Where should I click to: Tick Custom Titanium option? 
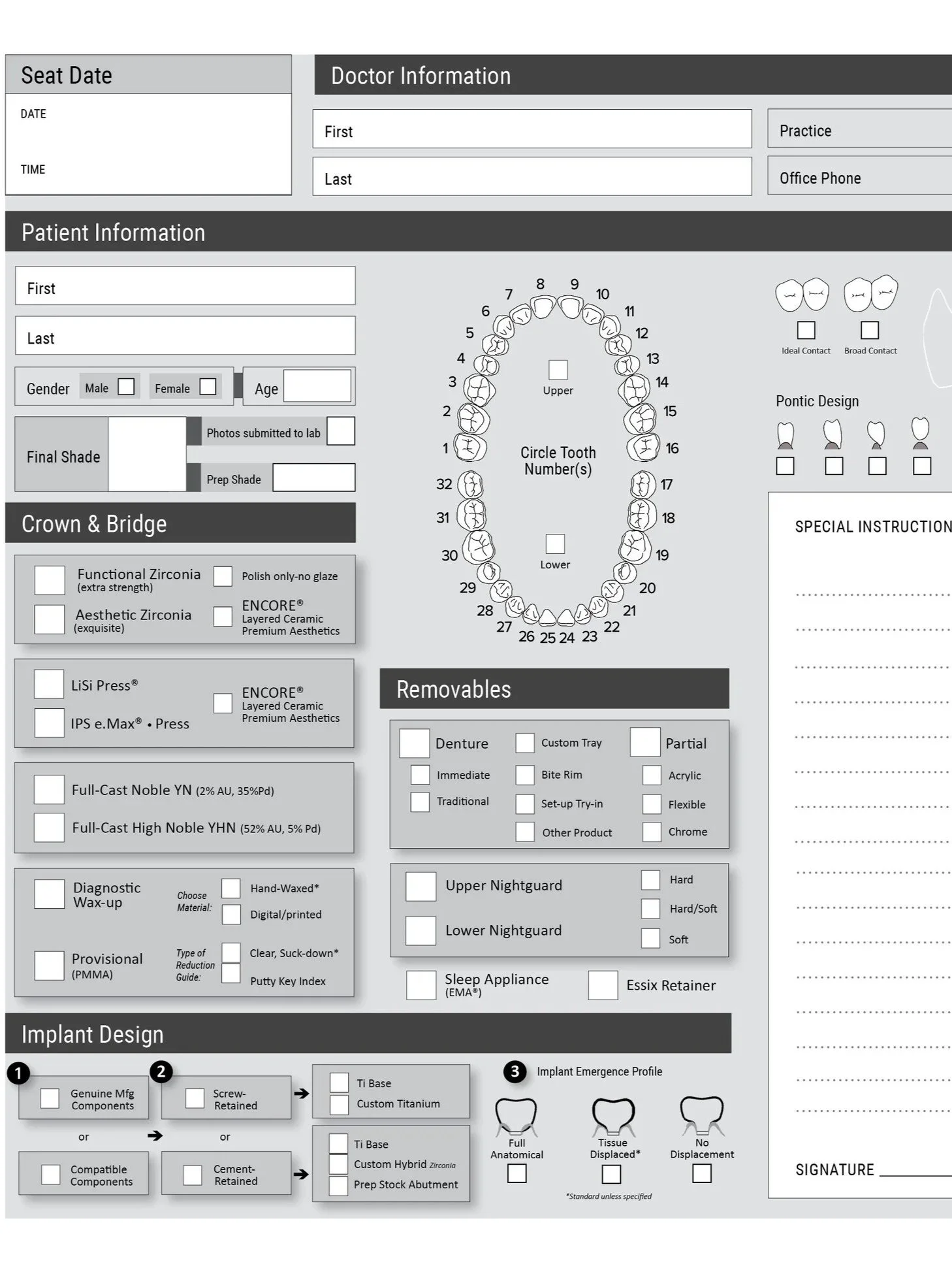click(339, 1104)
